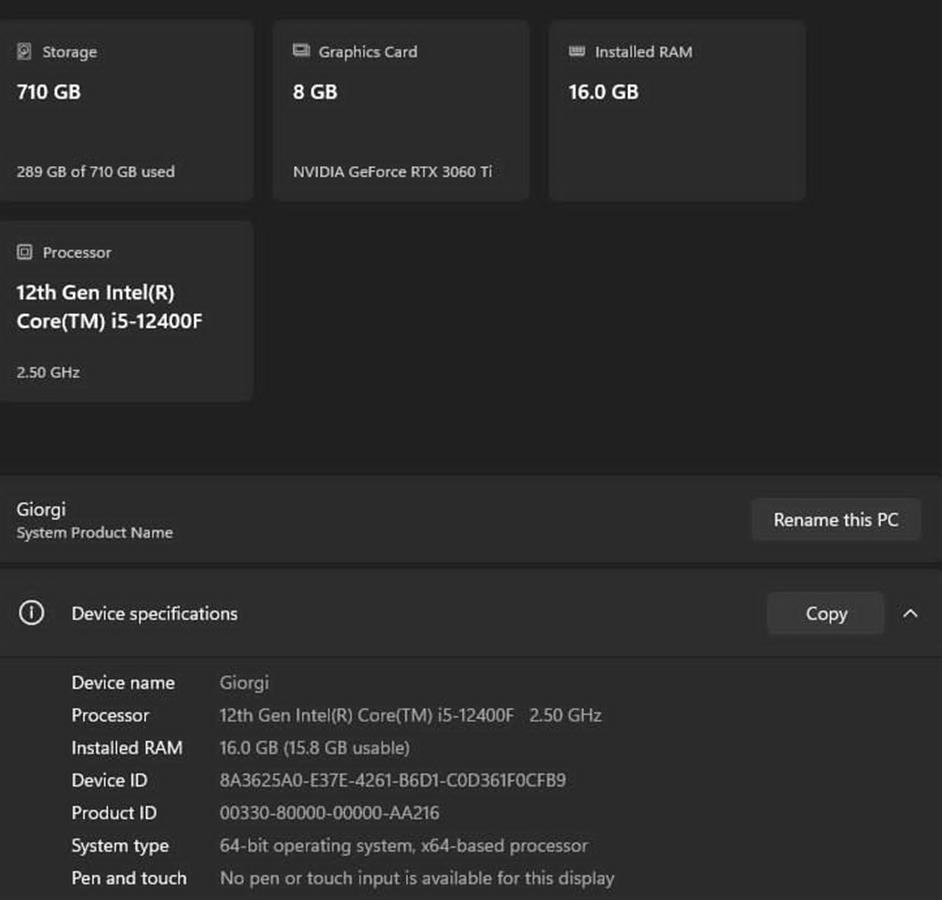
Task: Open the Storage 710 GB card
Action: tap(124, 111)
